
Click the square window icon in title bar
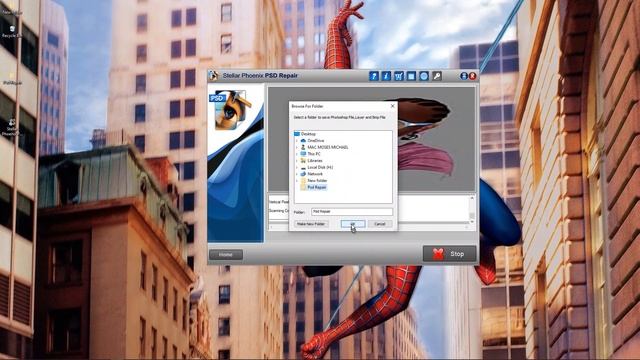click(x=411, y=76)
